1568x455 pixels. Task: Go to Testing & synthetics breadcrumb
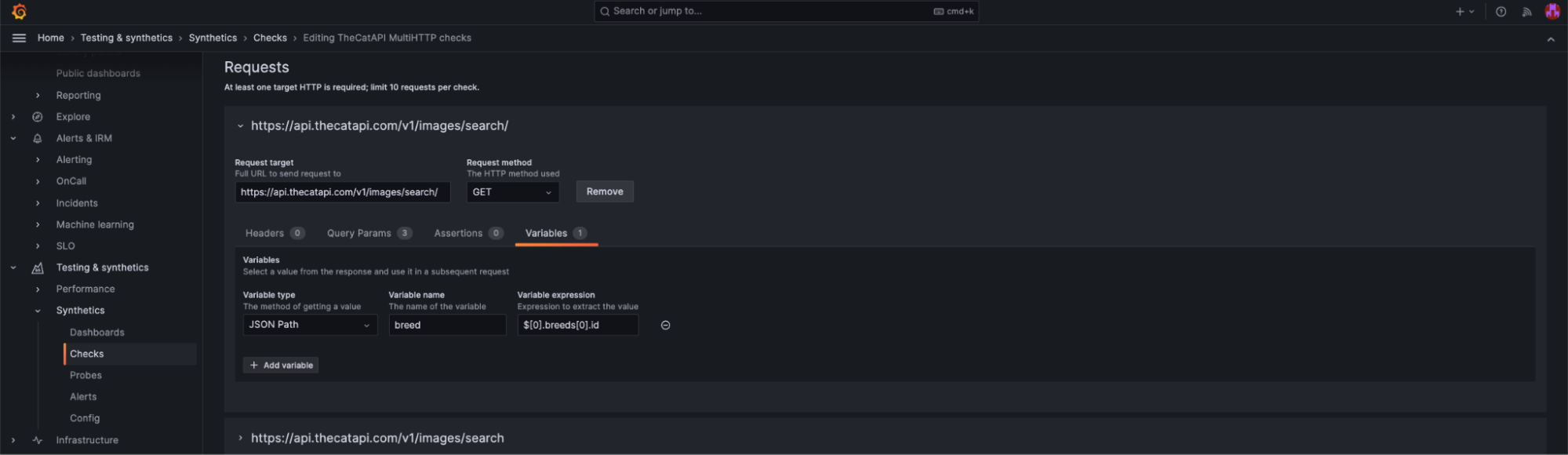point(126,38)
